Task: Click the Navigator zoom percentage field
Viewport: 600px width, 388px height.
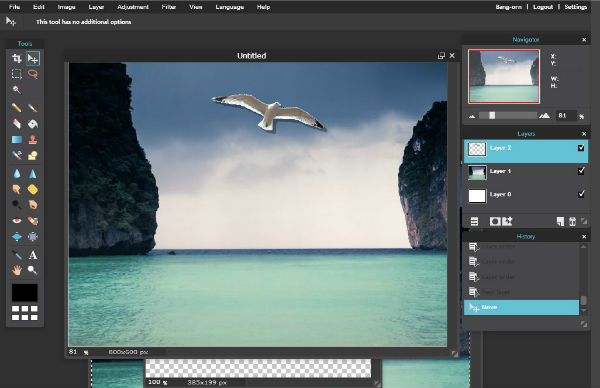Action: [x=566, y=116]
